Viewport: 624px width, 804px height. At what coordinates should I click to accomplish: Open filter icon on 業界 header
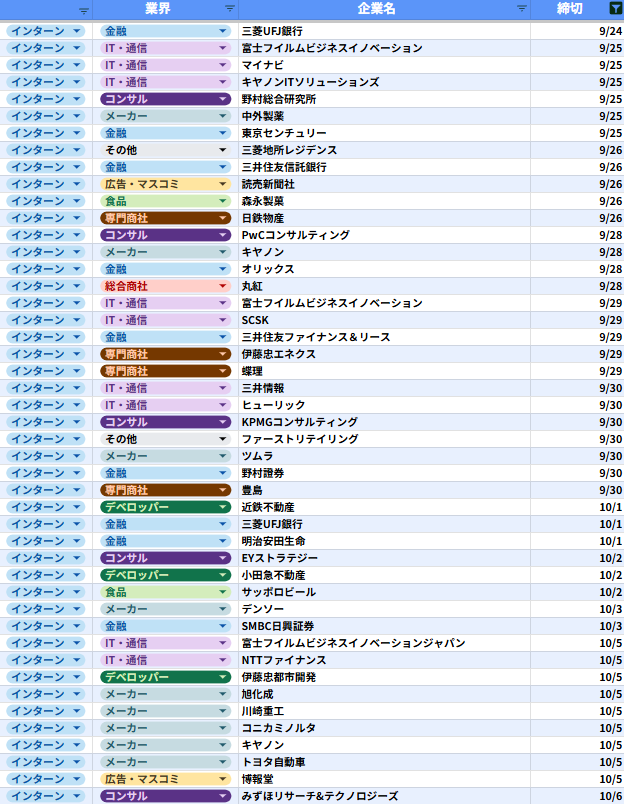pos(230,9)
